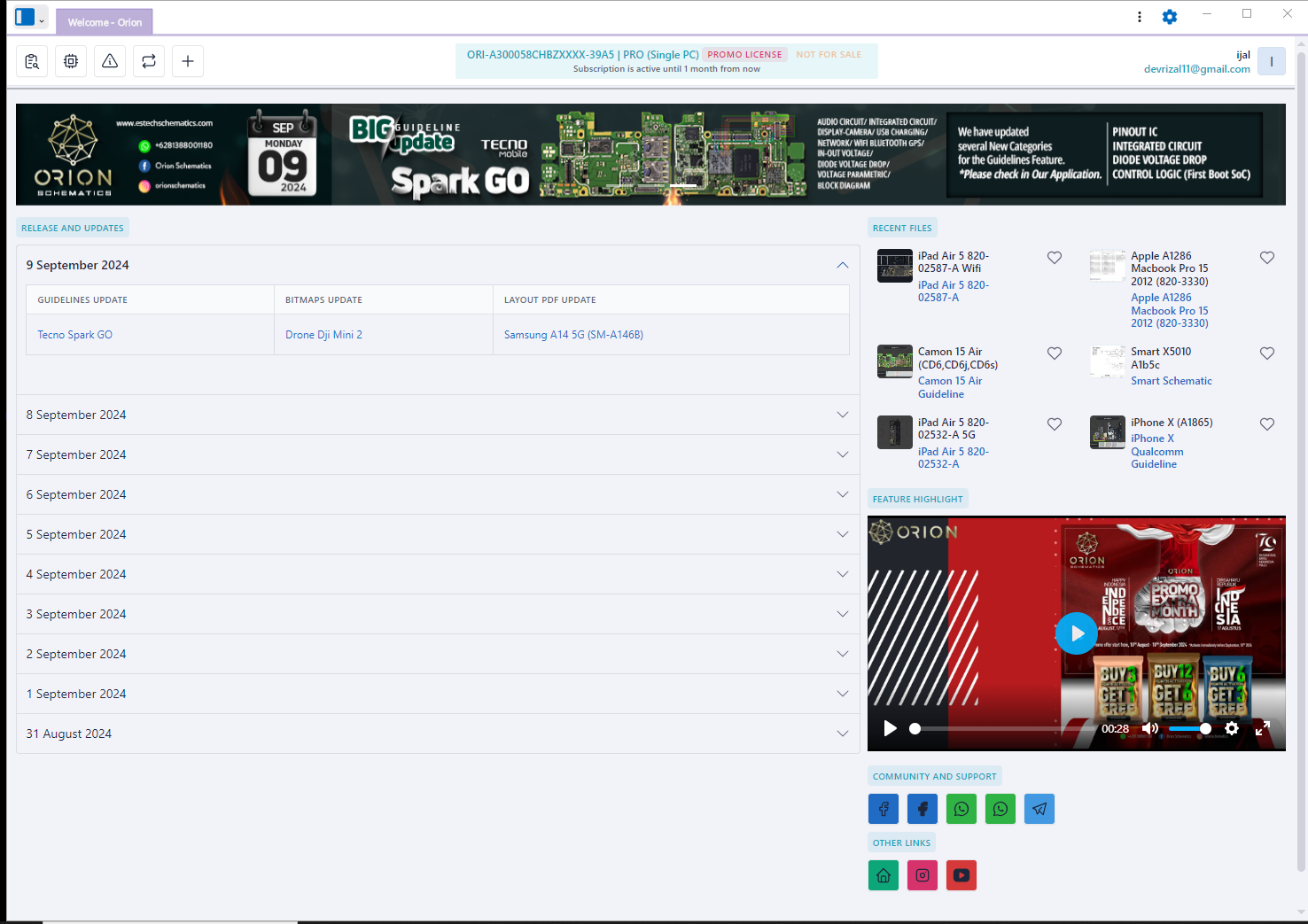
Task: Expand the 1 September 2024 section
Action: click(x=438, y=694)
